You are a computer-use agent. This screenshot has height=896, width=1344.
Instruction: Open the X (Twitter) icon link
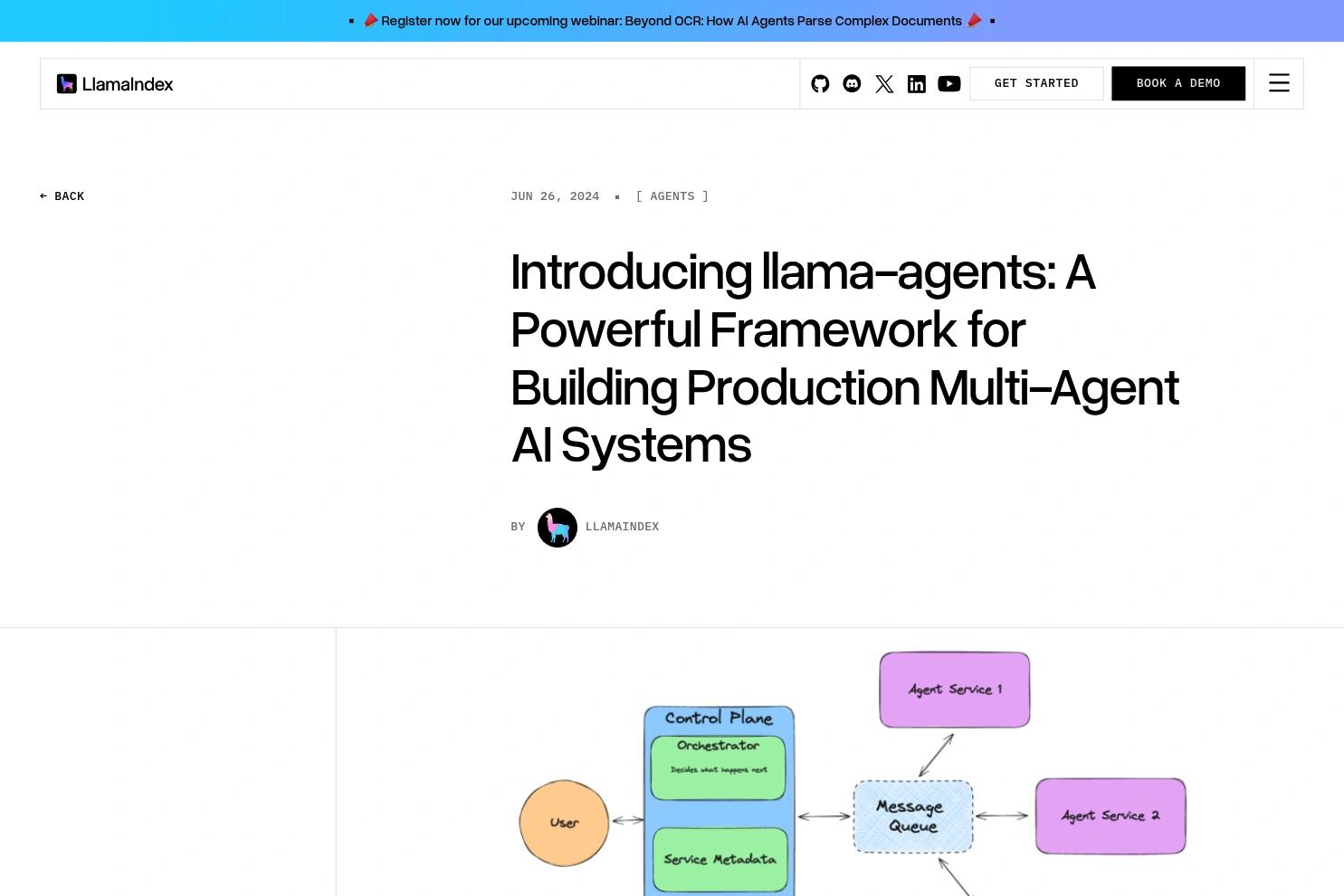[x=884, y=83]
